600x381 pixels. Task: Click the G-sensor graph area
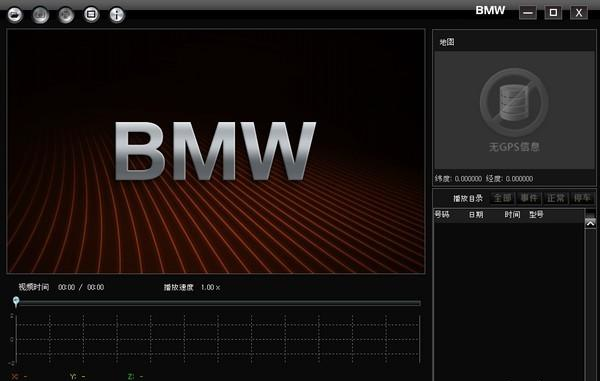point(218,339)
